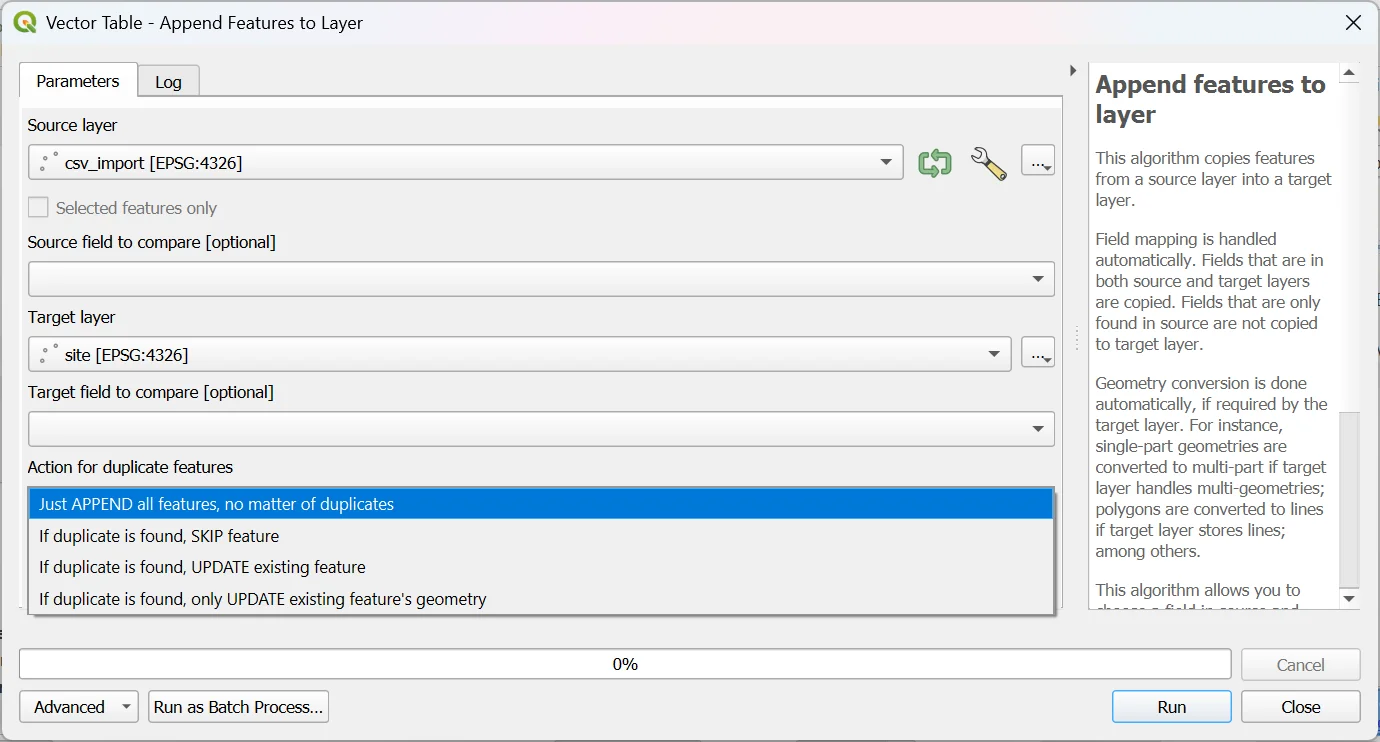Image resolution: width=1380 pixels, height=742 pixels.
Task: Expand the Source layer csv_import dropdown
Action: click(465, 162)
